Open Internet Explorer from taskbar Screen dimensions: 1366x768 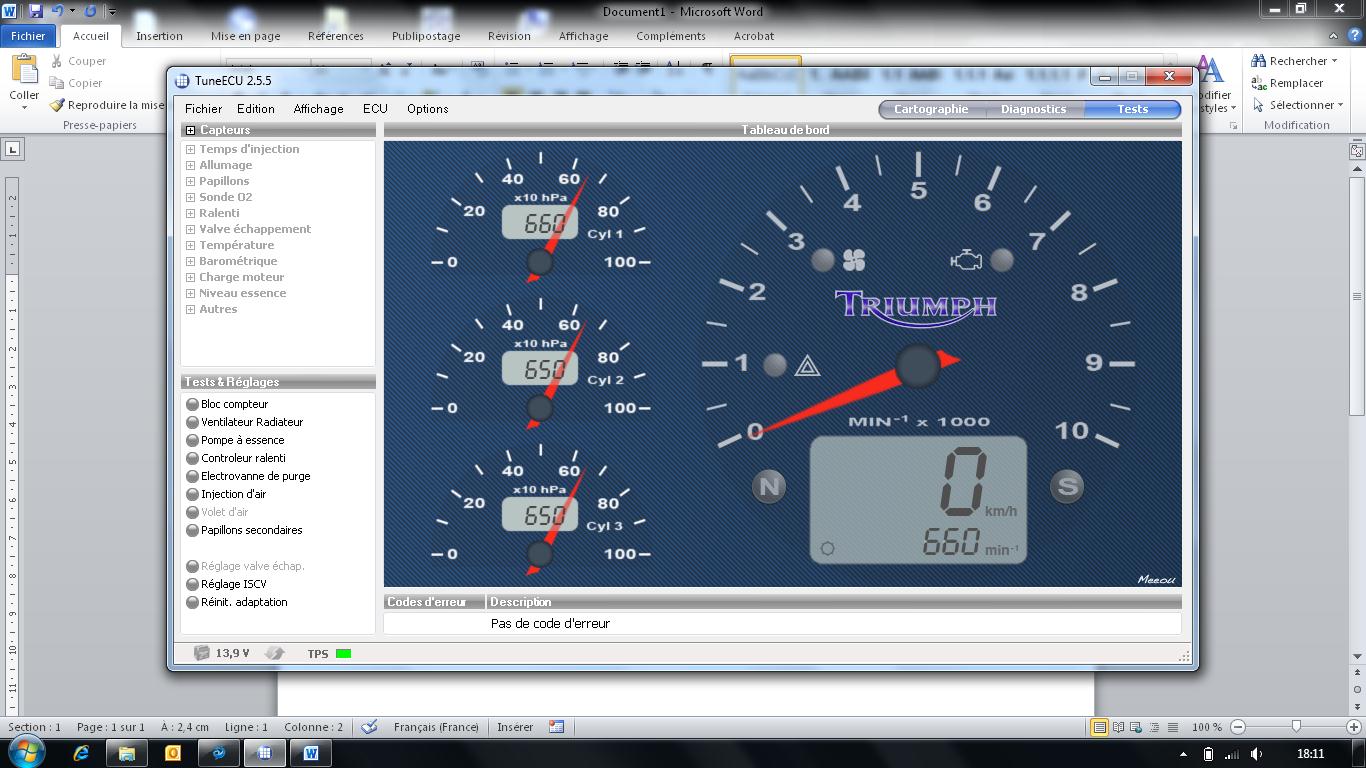[82, 753]
